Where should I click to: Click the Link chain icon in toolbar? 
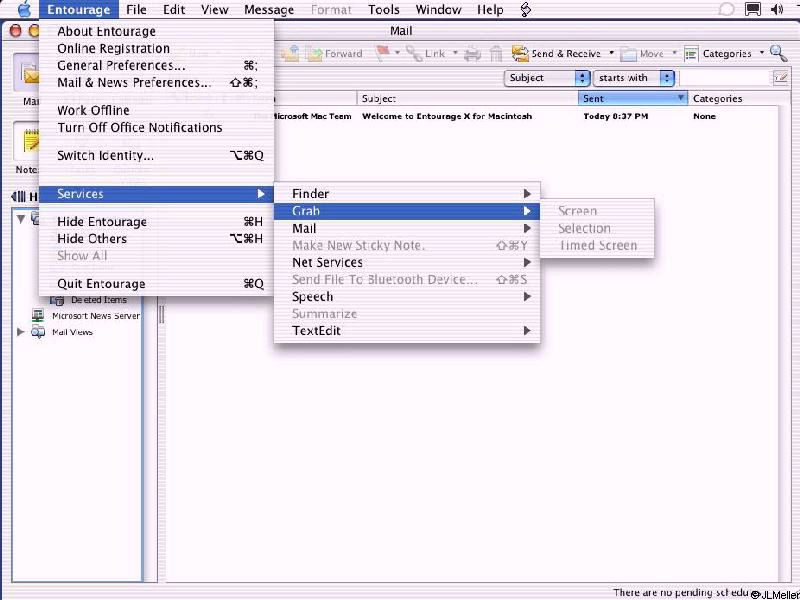pyautogui.click(x=414, y=53)
